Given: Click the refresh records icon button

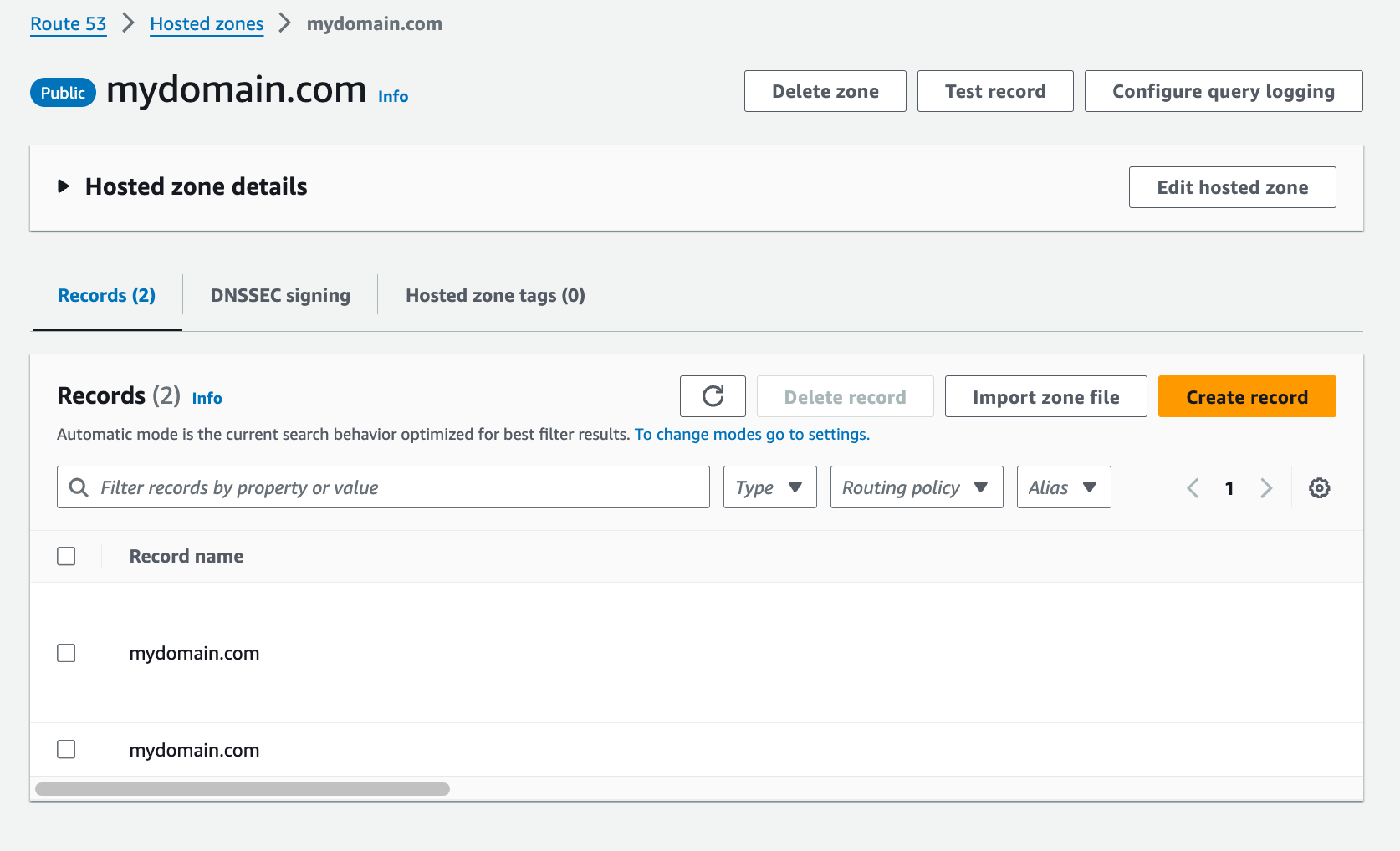Looking at the screenshot, I should coord(713,396).
